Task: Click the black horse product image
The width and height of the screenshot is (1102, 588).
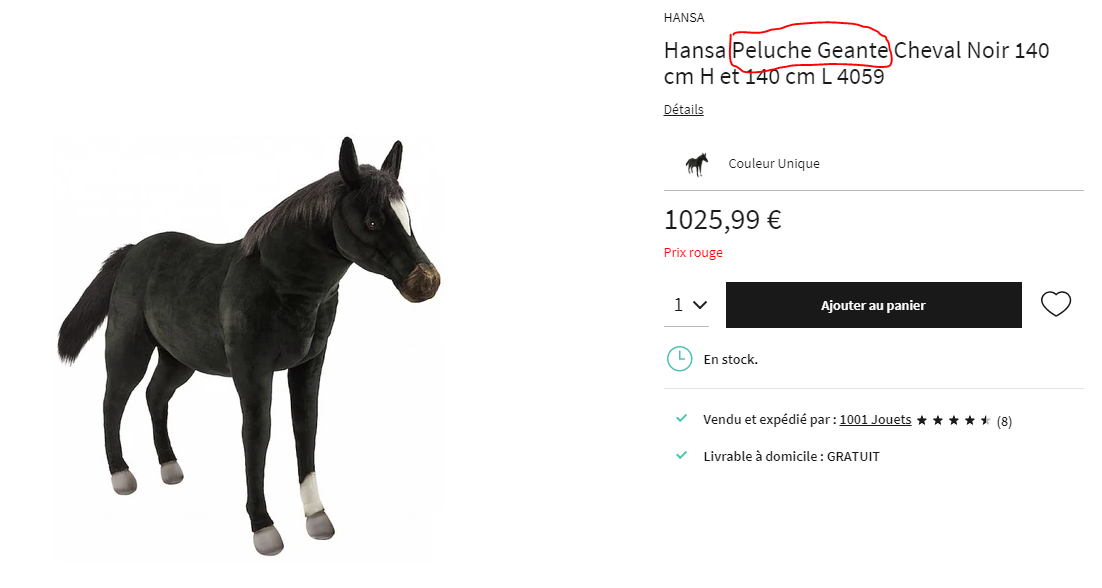Action: click(x=249, y=347)
